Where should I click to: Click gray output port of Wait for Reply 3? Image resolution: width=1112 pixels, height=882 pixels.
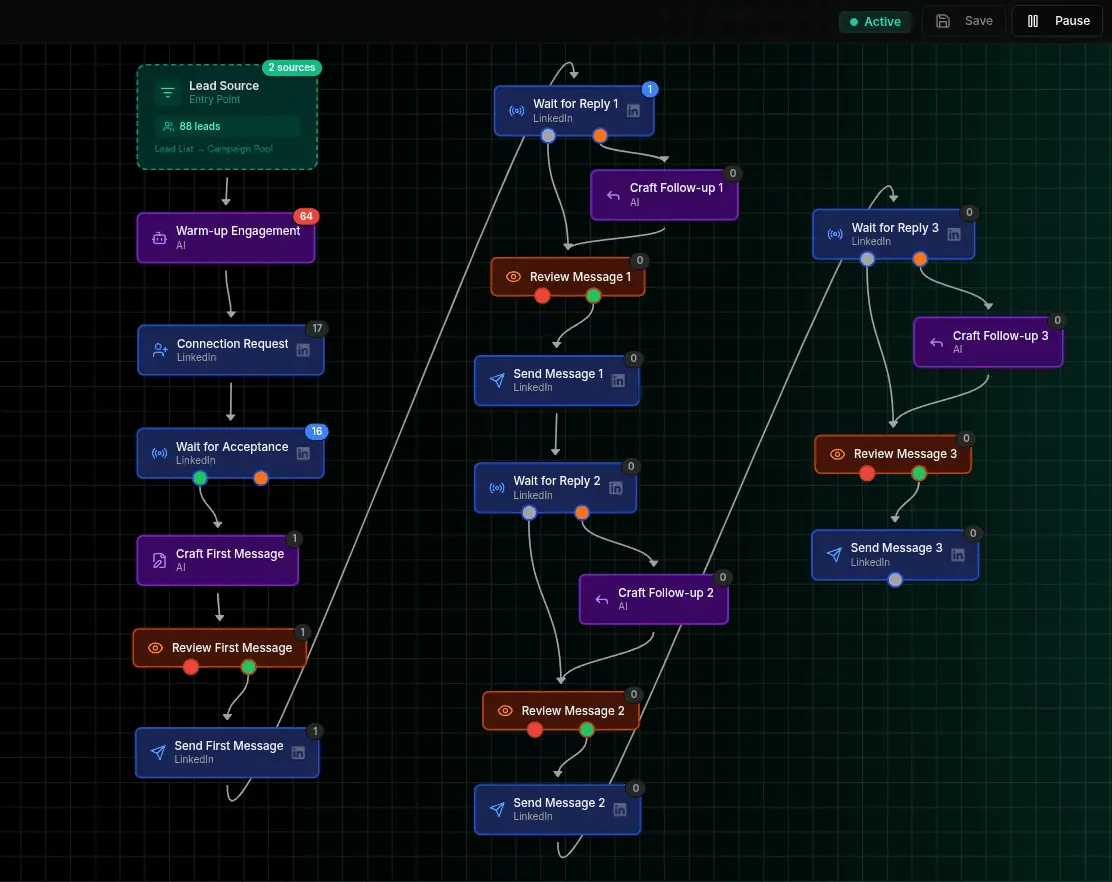867,259
